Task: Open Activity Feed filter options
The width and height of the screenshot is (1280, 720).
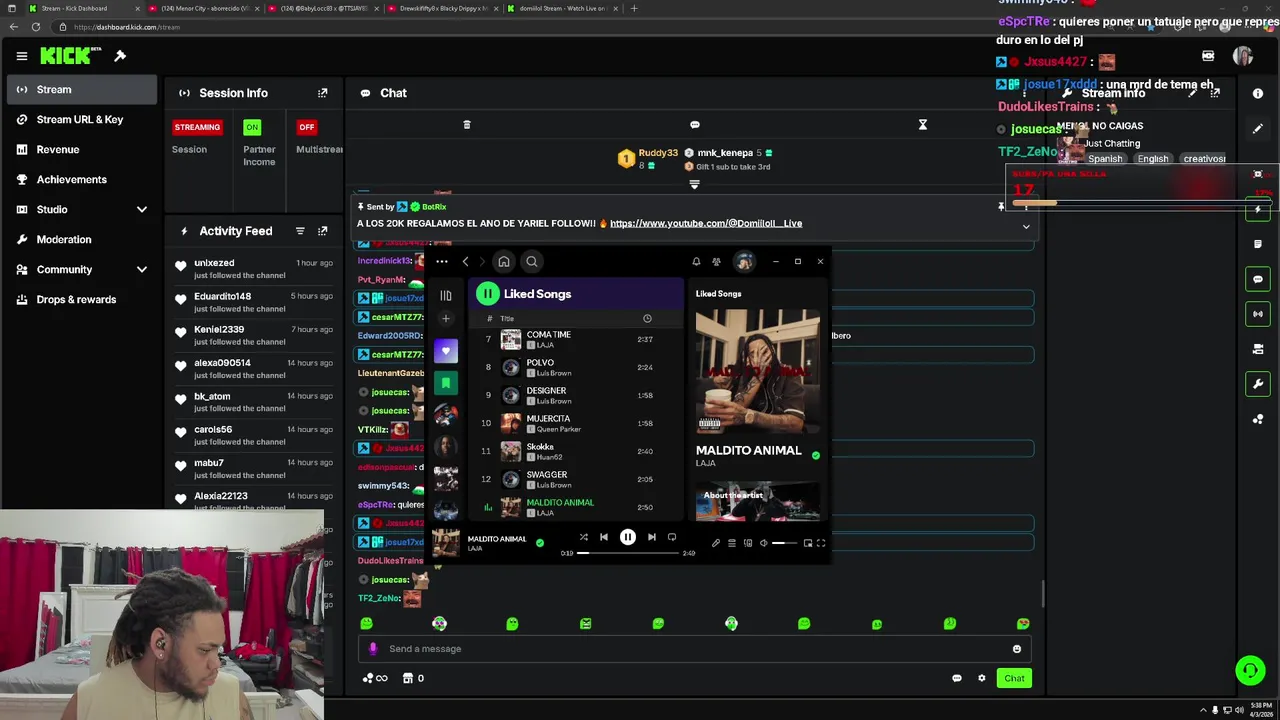Action: [x=300, y=231]
